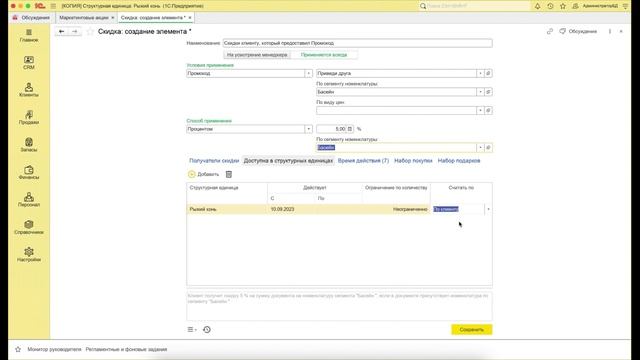Switch to Набор покупок tab
Image resolution: width=640 pixels, height=360 pixels.
pyautogui.click(x=413, y=161)
